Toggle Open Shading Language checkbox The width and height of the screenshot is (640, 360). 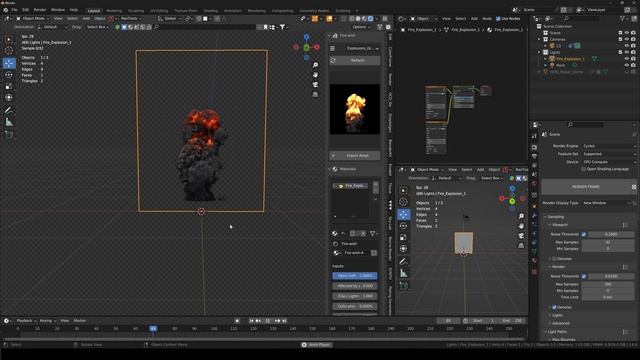coord(584,169)
